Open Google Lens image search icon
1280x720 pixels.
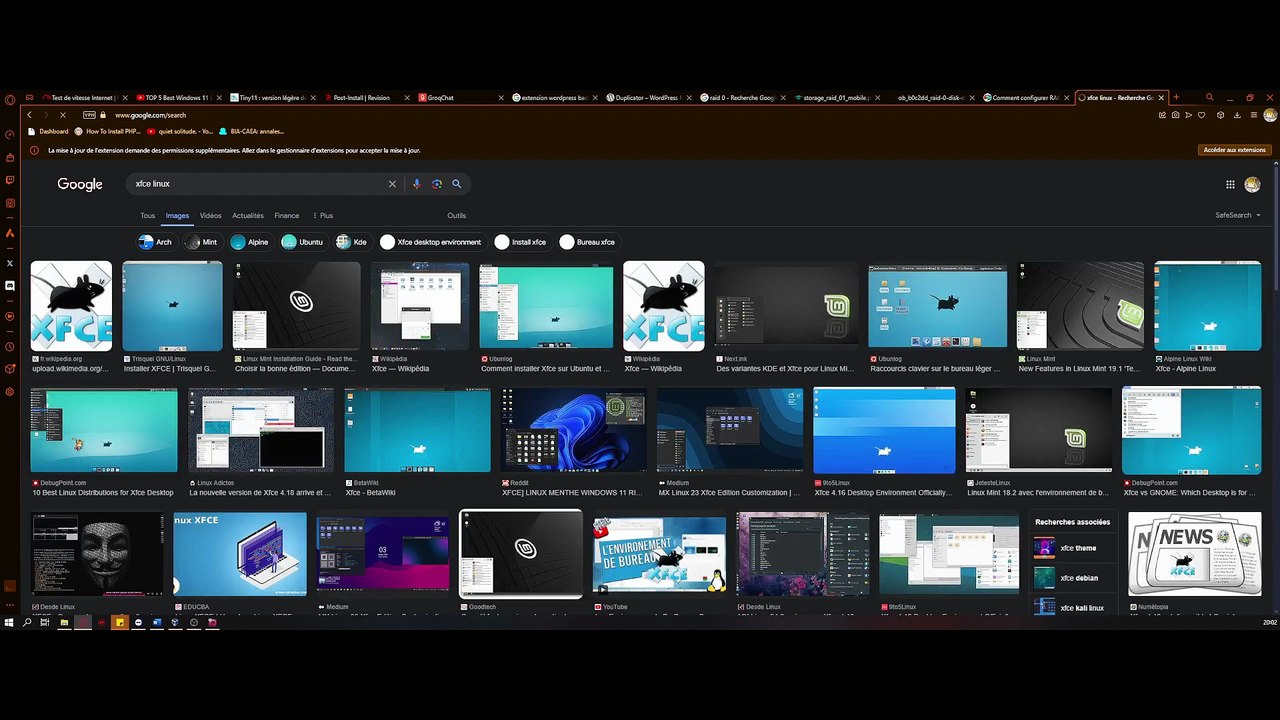pyautogui.click(x=437, y=184)
